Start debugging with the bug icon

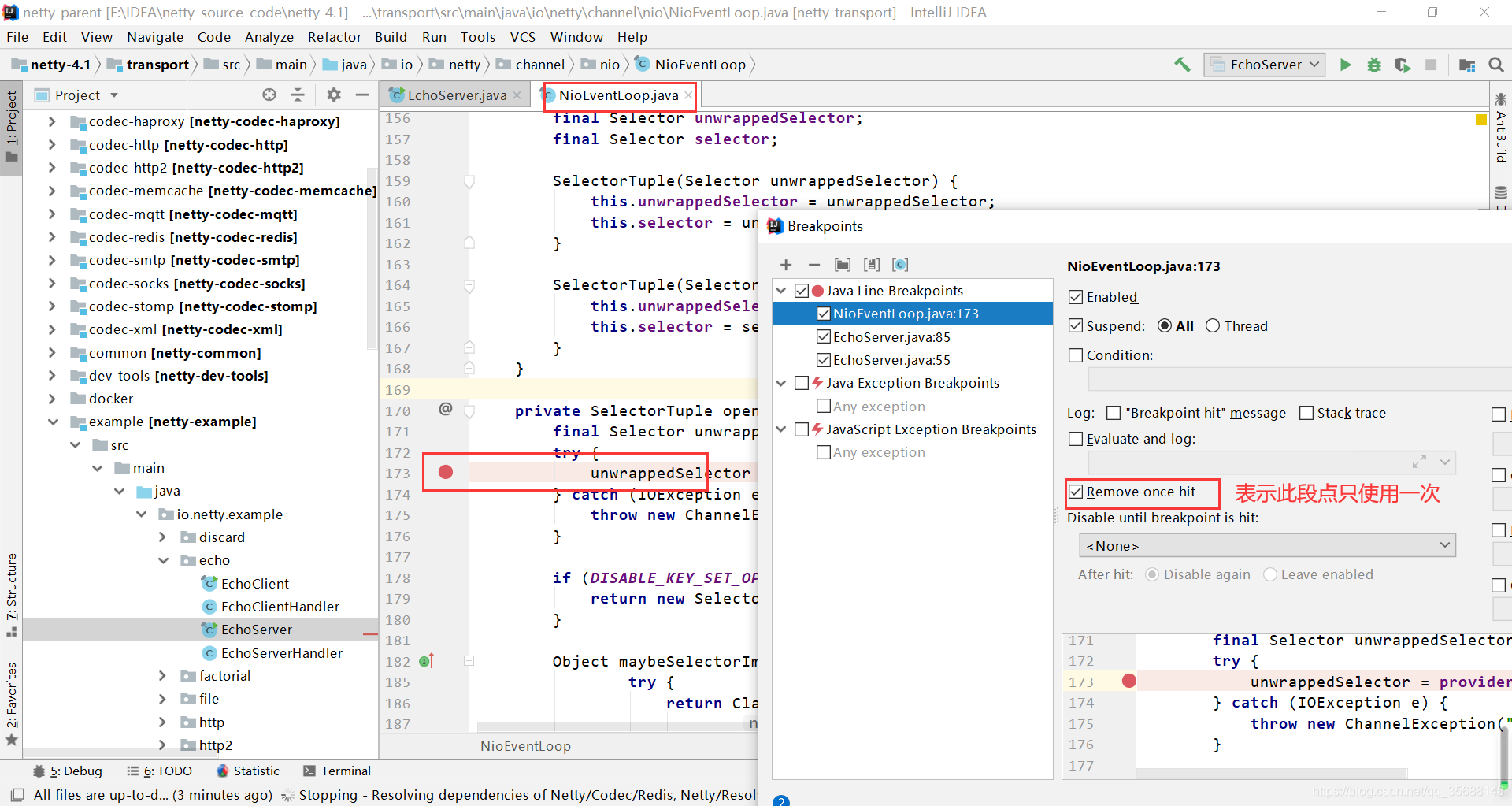coord(1374,65)
